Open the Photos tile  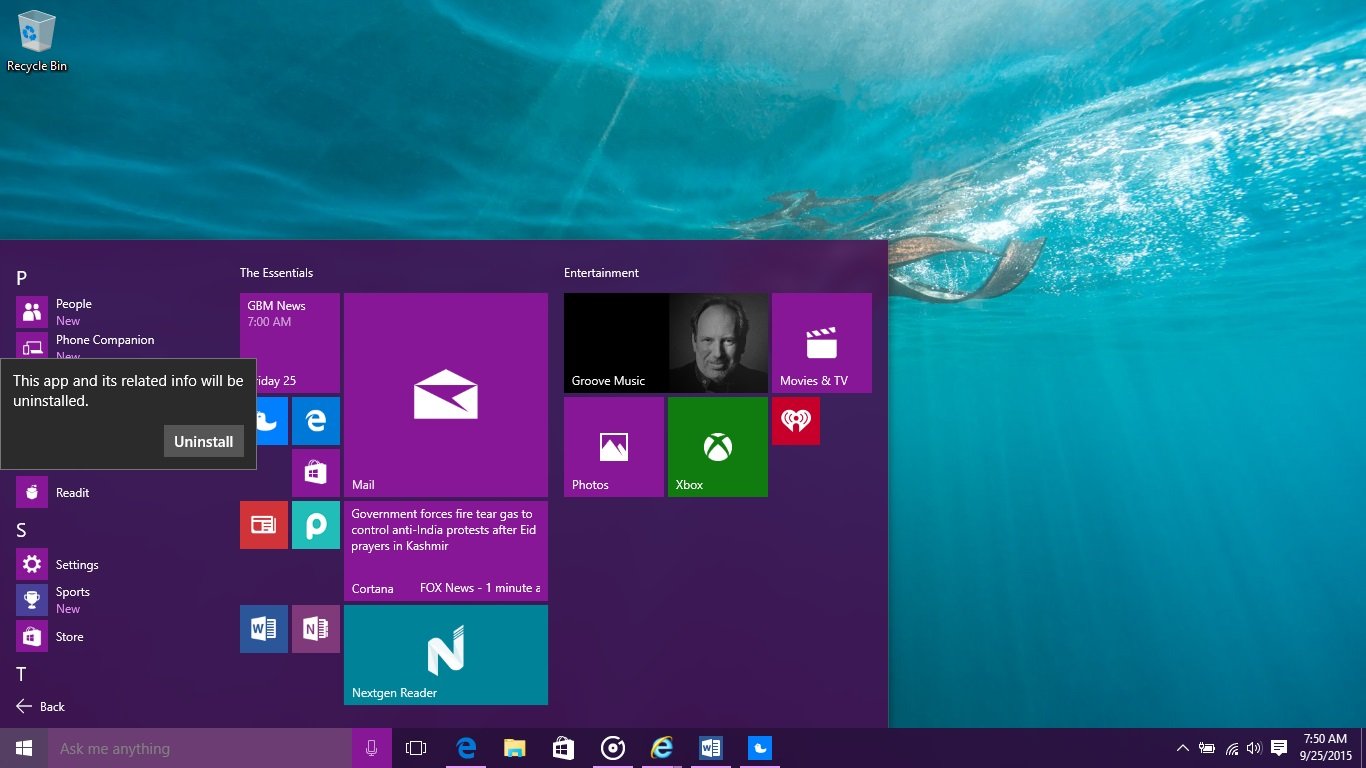point(614,447)
